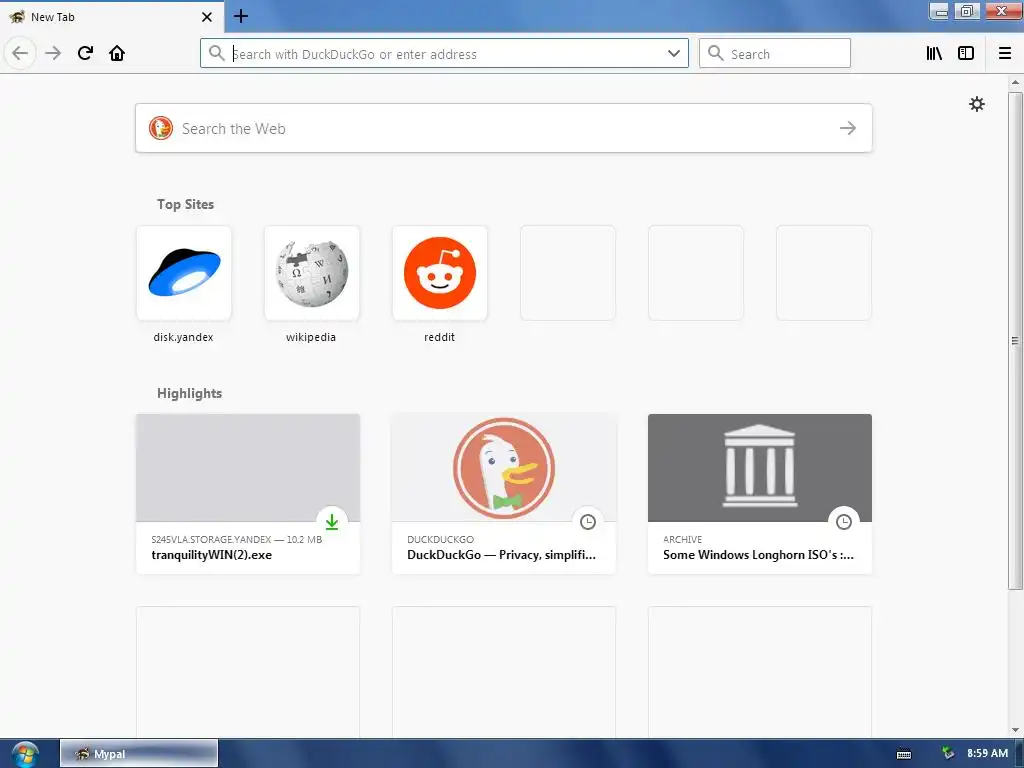This screenshot has width=1024, height=768.
Task: Submit web search with arrow button
Action: click(848, 129)
